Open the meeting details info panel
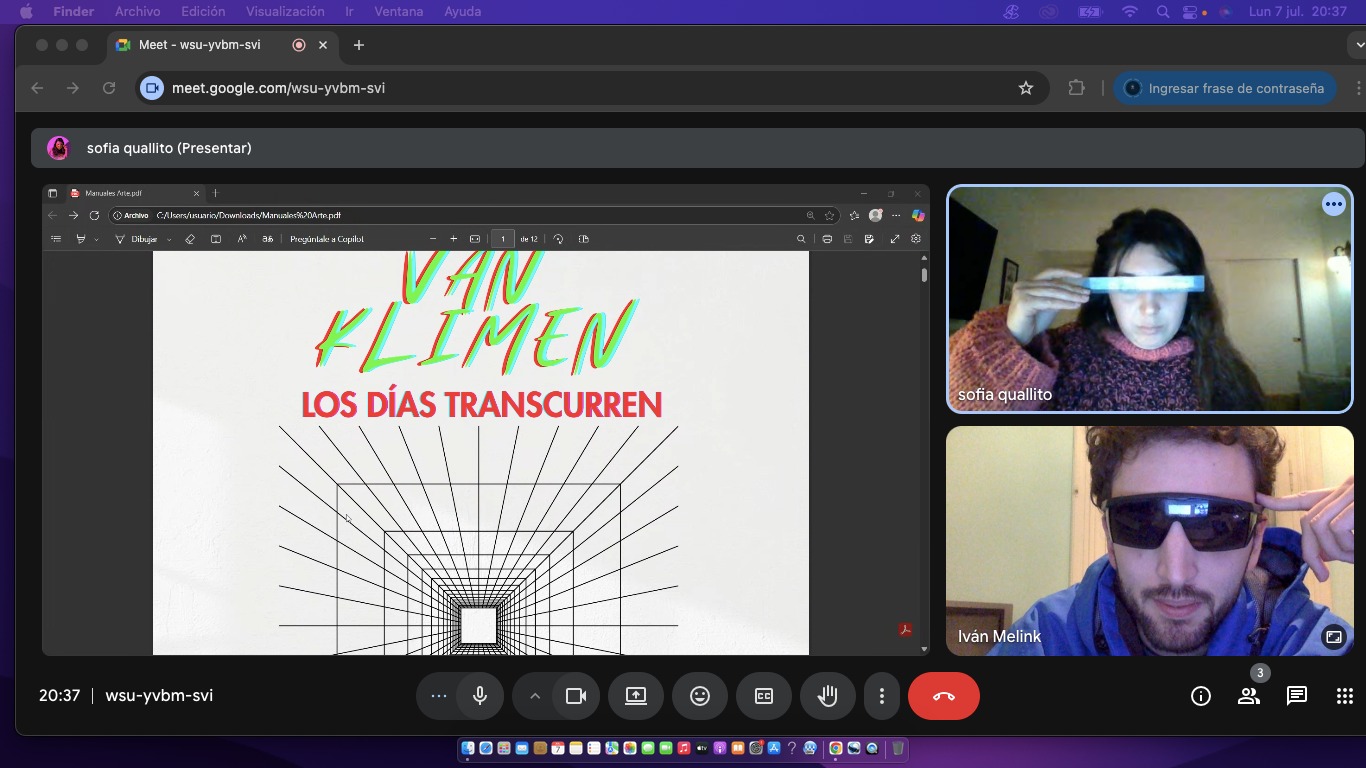 tap(1200, 695)
